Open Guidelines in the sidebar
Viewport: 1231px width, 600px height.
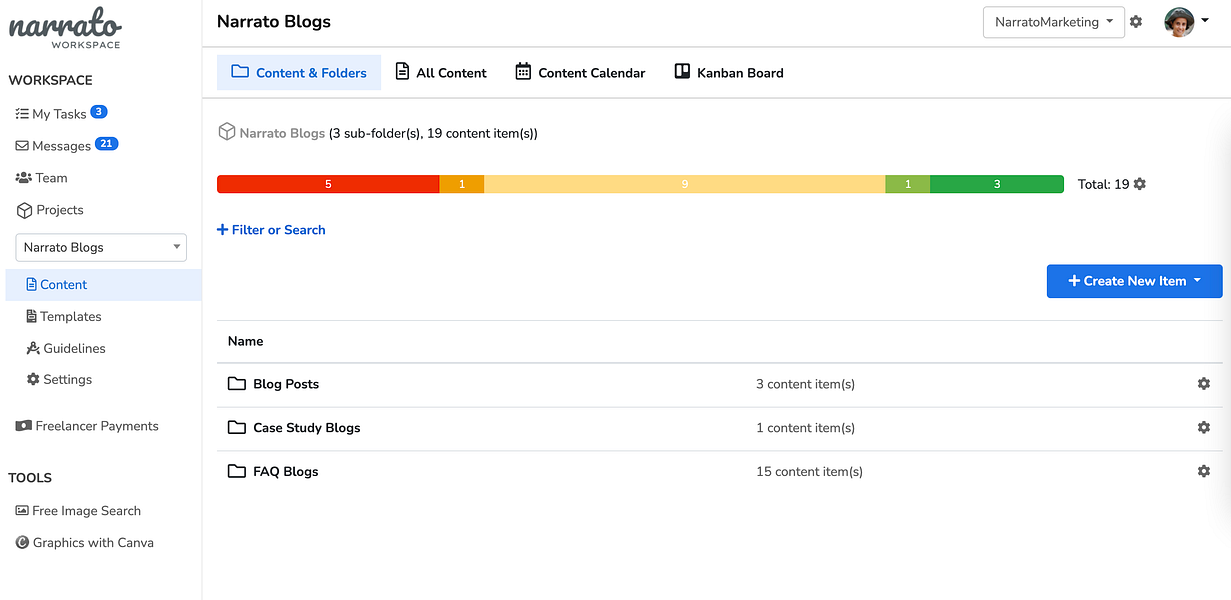(66, 348)
